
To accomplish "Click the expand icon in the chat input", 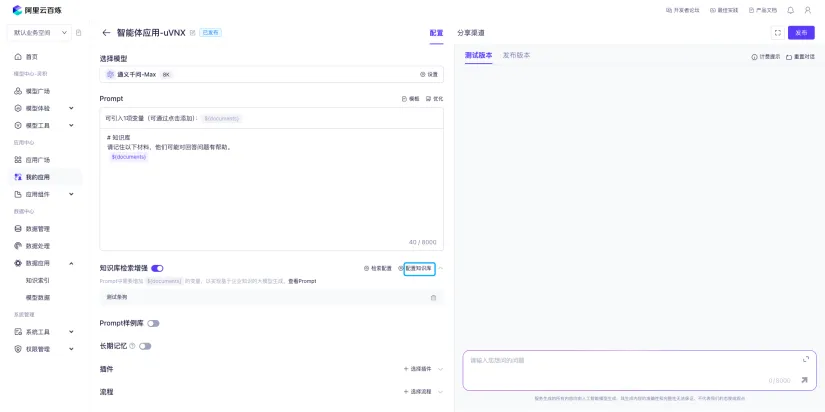I will [x=806, y=359].
